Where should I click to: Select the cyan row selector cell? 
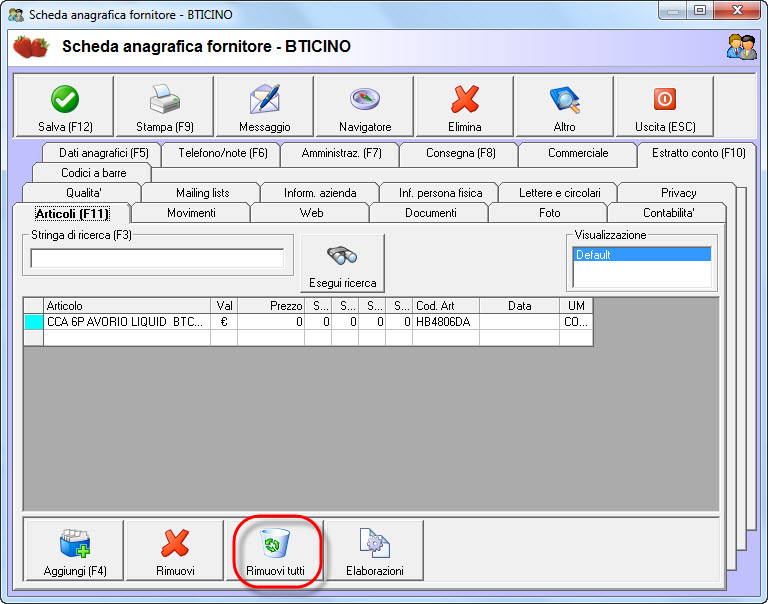tap(33, 322)
